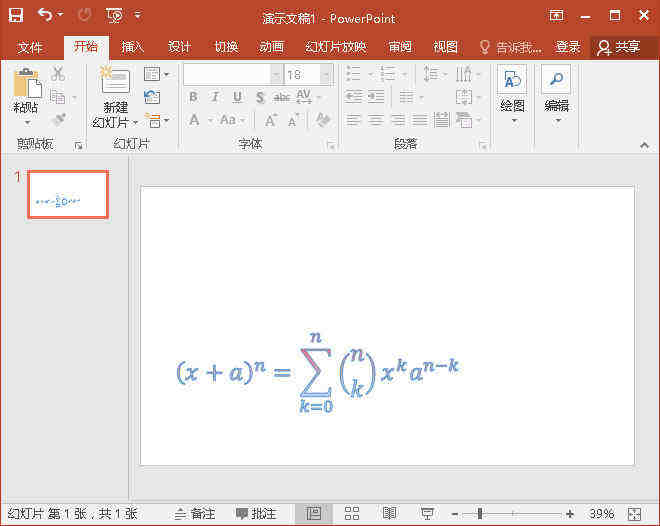Open the font size 18 combo box

[308, 75]
